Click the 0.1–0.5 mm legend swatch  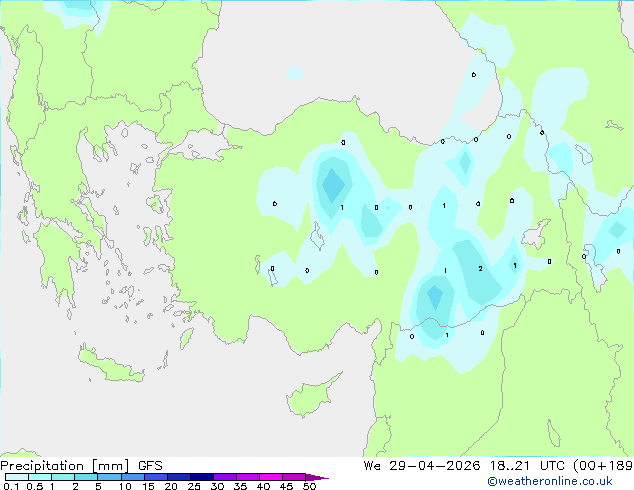(17, 477)
